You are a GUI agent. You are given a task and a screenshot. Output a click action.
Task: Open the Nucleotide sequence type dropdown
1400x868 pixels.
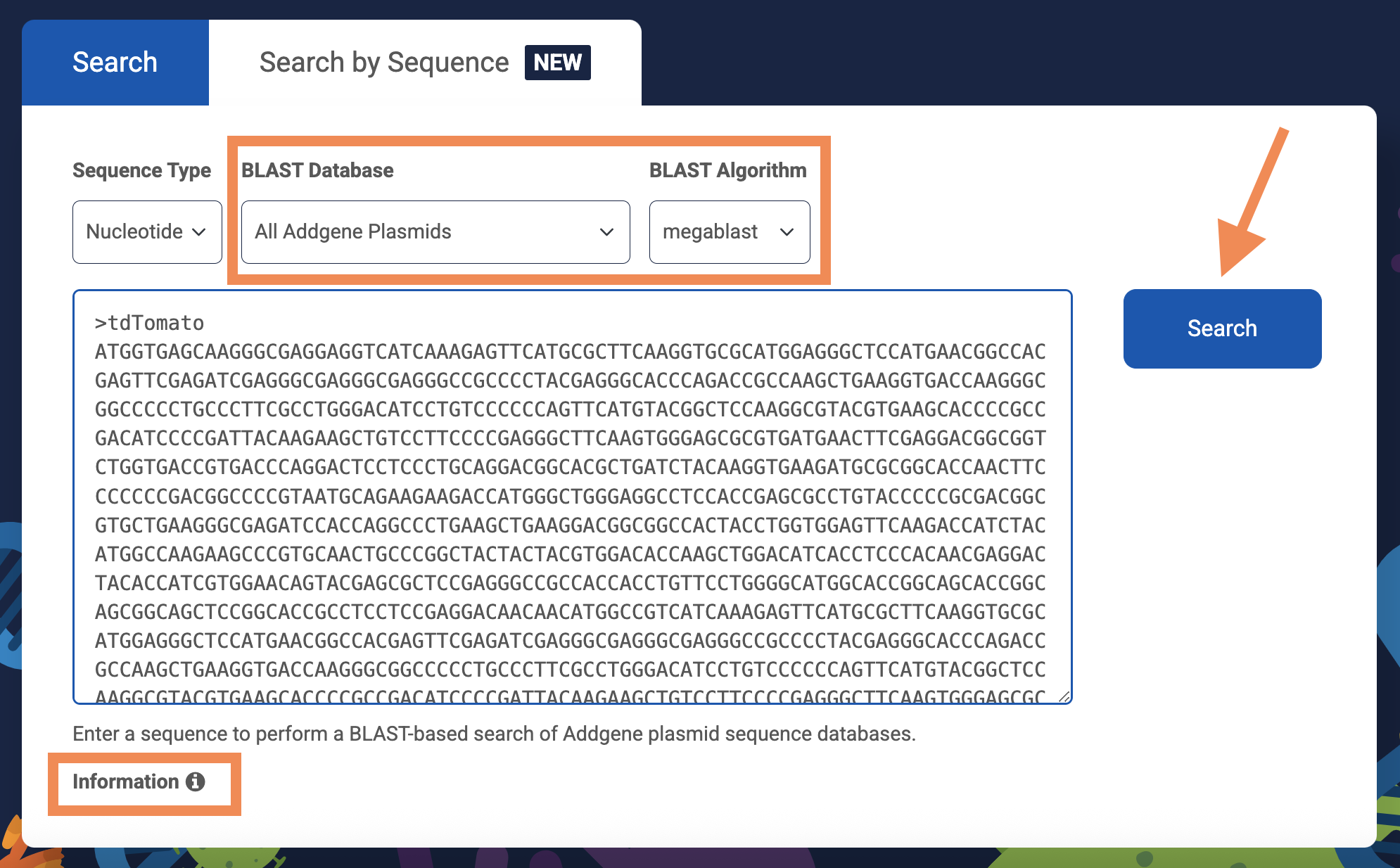[146, 232]
